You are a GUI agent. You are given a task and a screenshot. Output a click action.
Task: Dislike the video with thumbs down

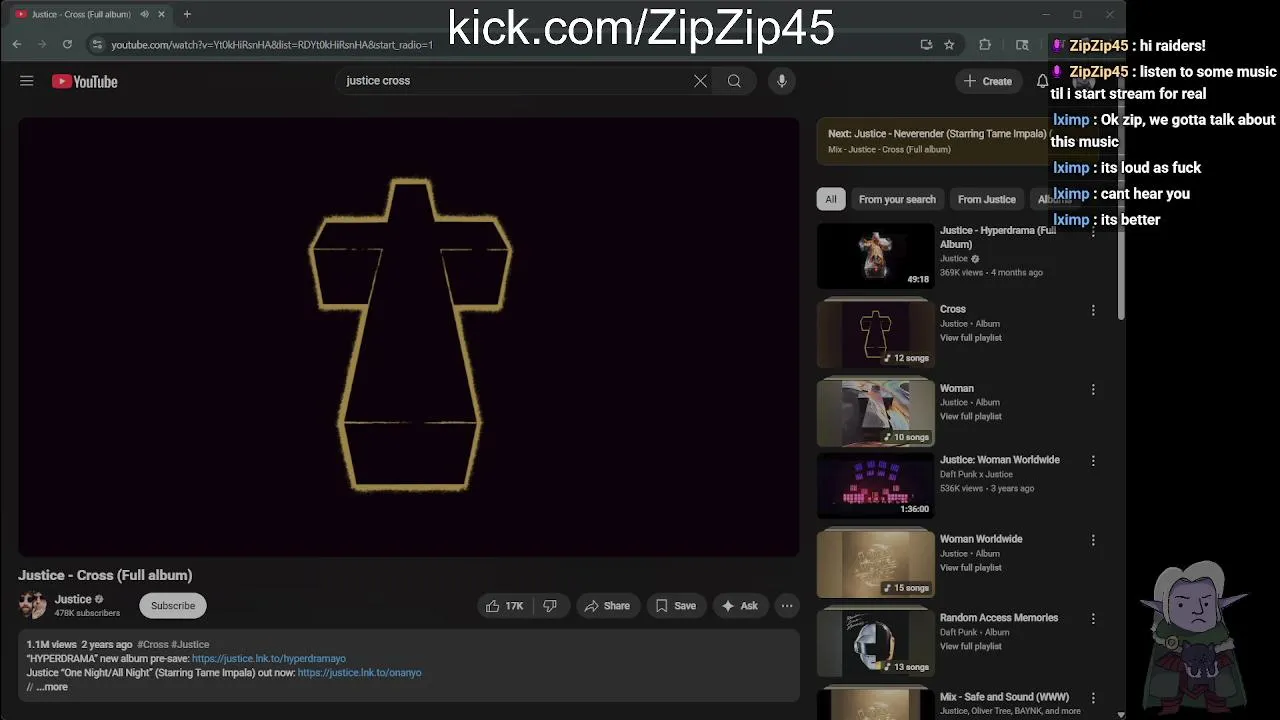click(x=550, y=606)
